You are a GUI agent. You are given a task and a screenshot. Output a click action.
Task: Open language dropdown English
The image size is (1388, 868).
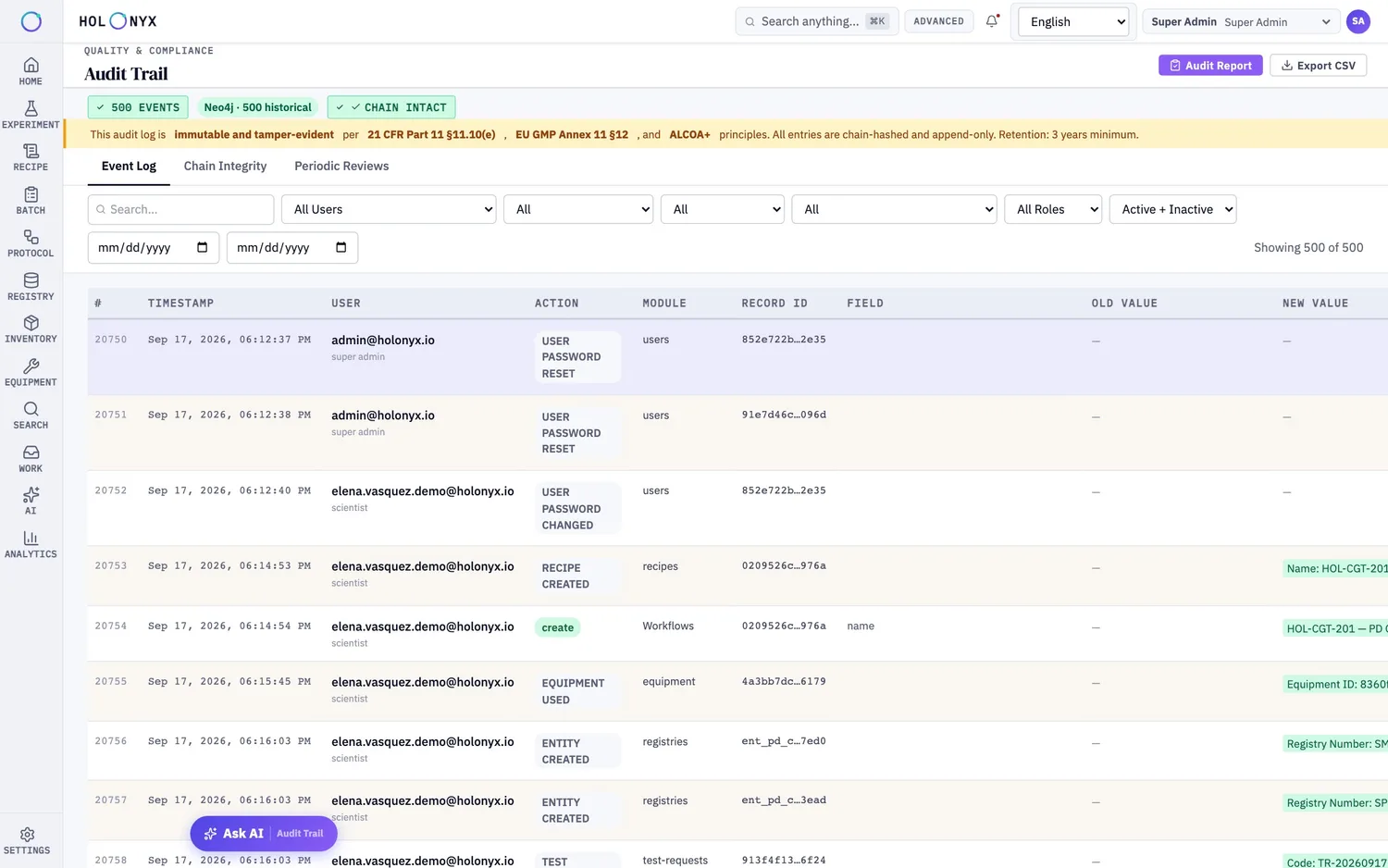click(1073, 21)
